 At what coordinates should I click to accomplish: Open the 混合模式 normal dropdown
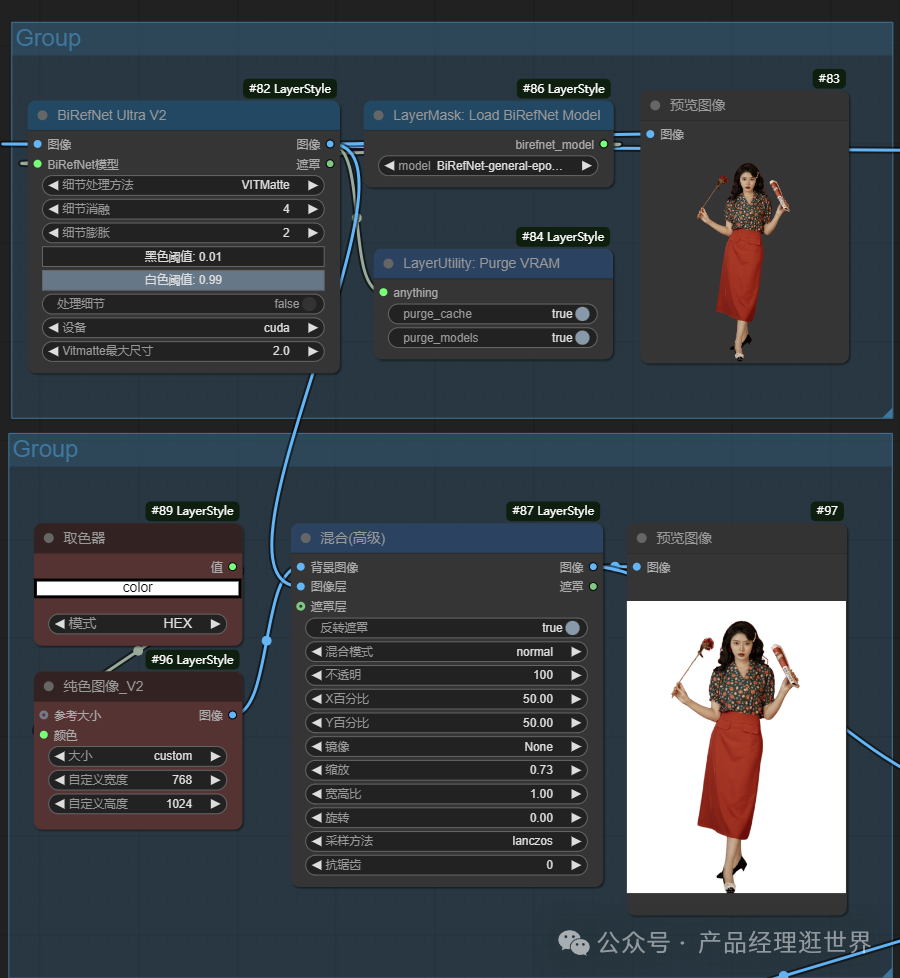446,652
